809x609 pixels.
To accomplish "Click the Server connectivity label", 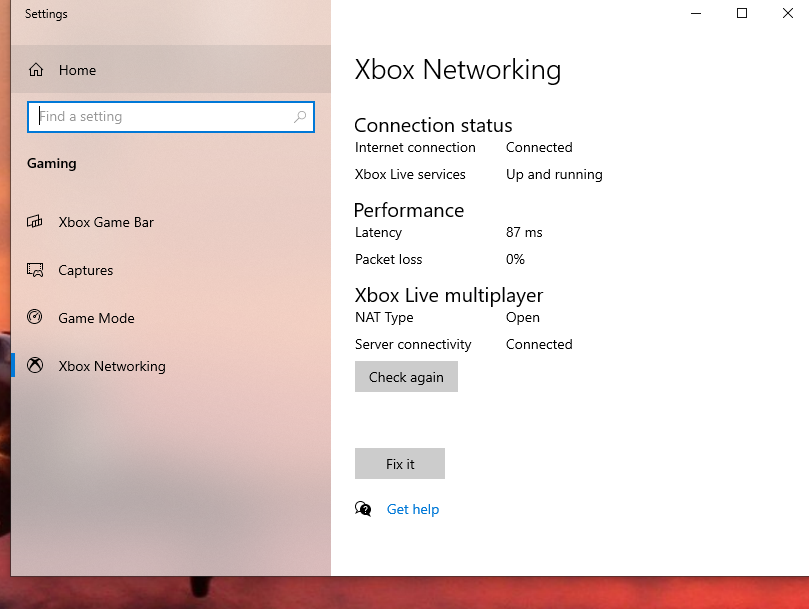I will pyautogui.click(x=413, y=344).
